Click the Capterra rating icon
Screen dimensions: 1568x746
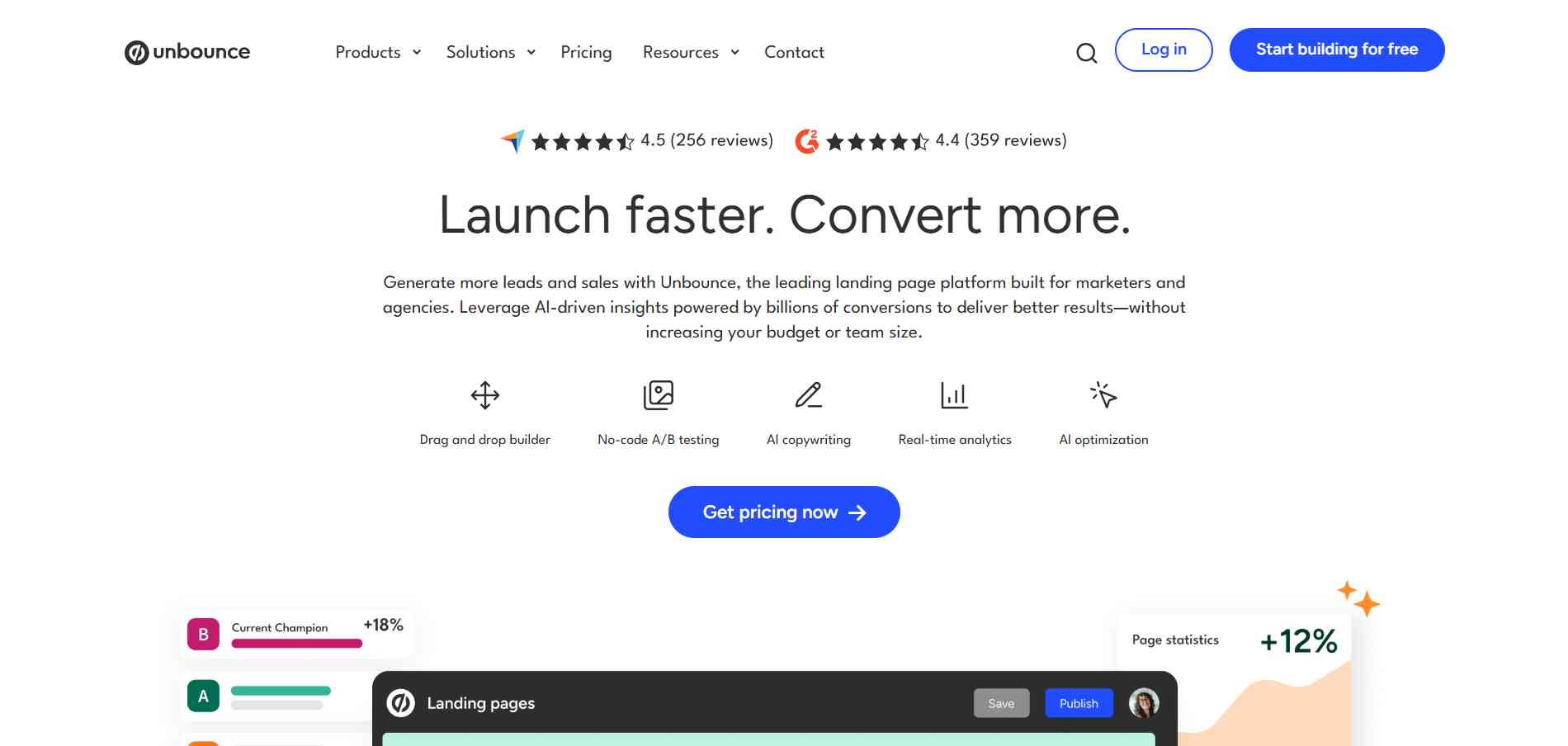(x=512, y=140)
